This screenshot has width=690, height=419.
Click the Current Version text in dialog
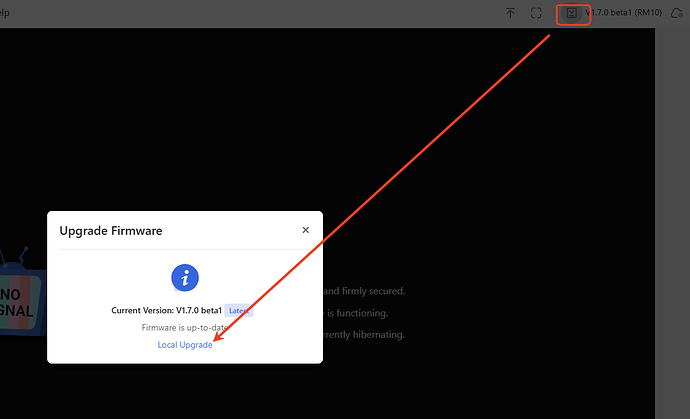165,311
